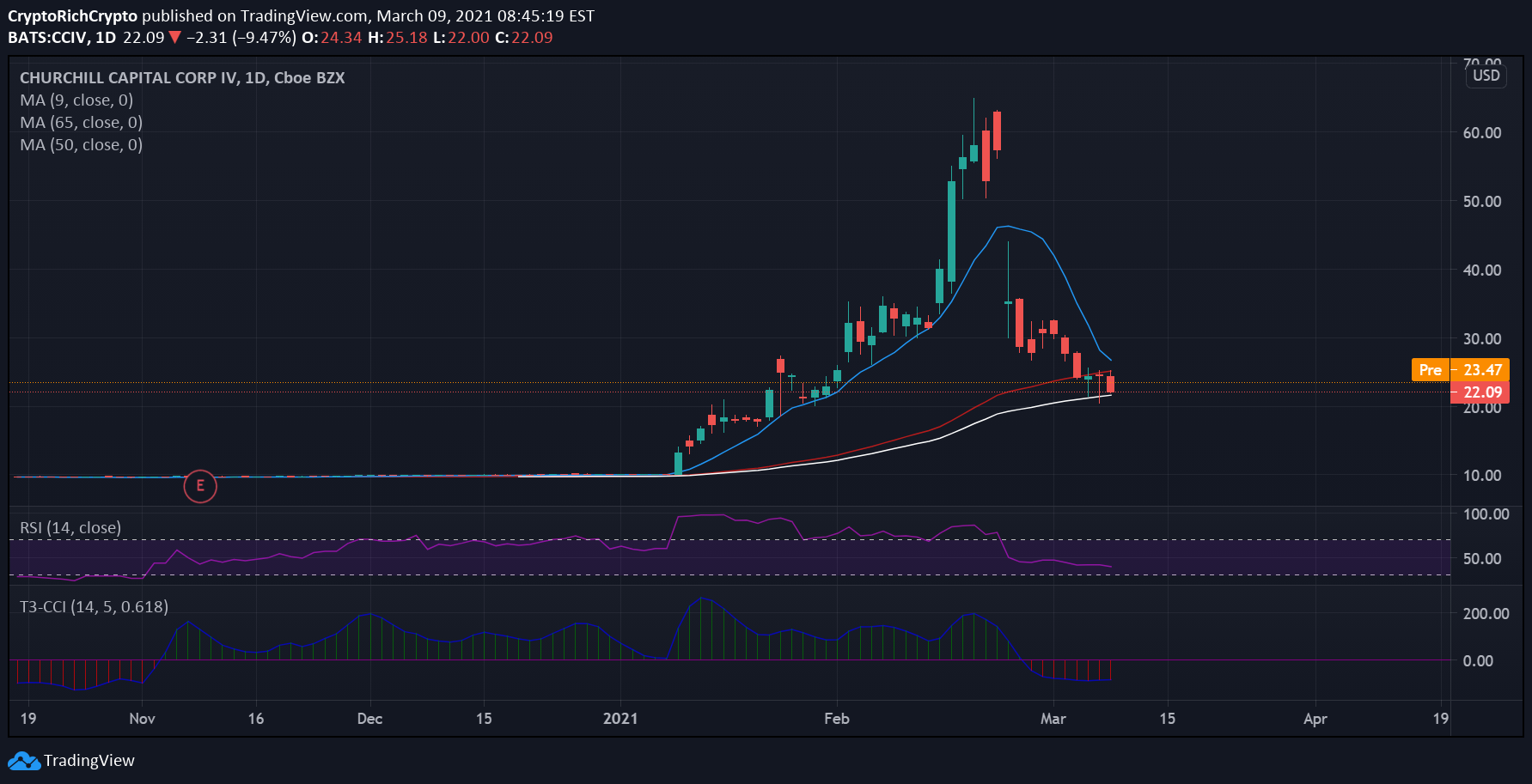The image size is (1532, 784).
Task: Click the BATS:CCIV, 1D symbol text
Action: [62, 38]
